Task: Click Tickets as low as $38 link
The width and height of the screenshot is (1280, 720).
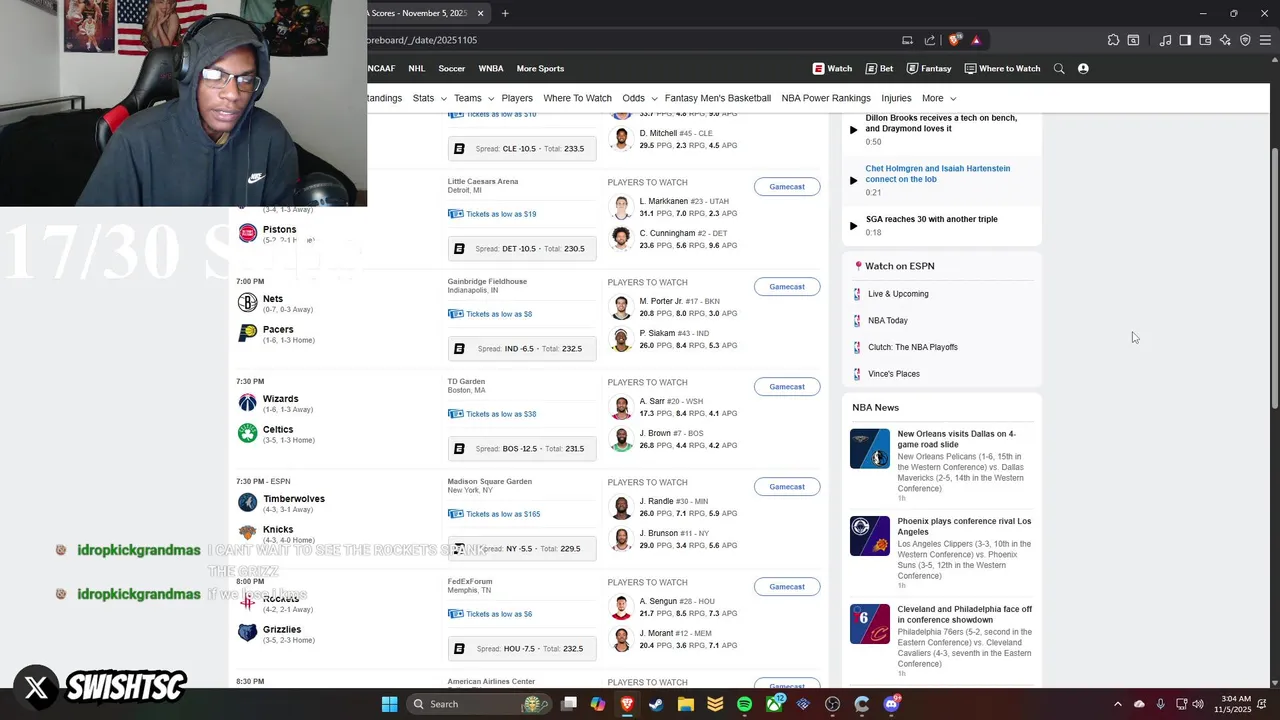Action: (492, 414)
